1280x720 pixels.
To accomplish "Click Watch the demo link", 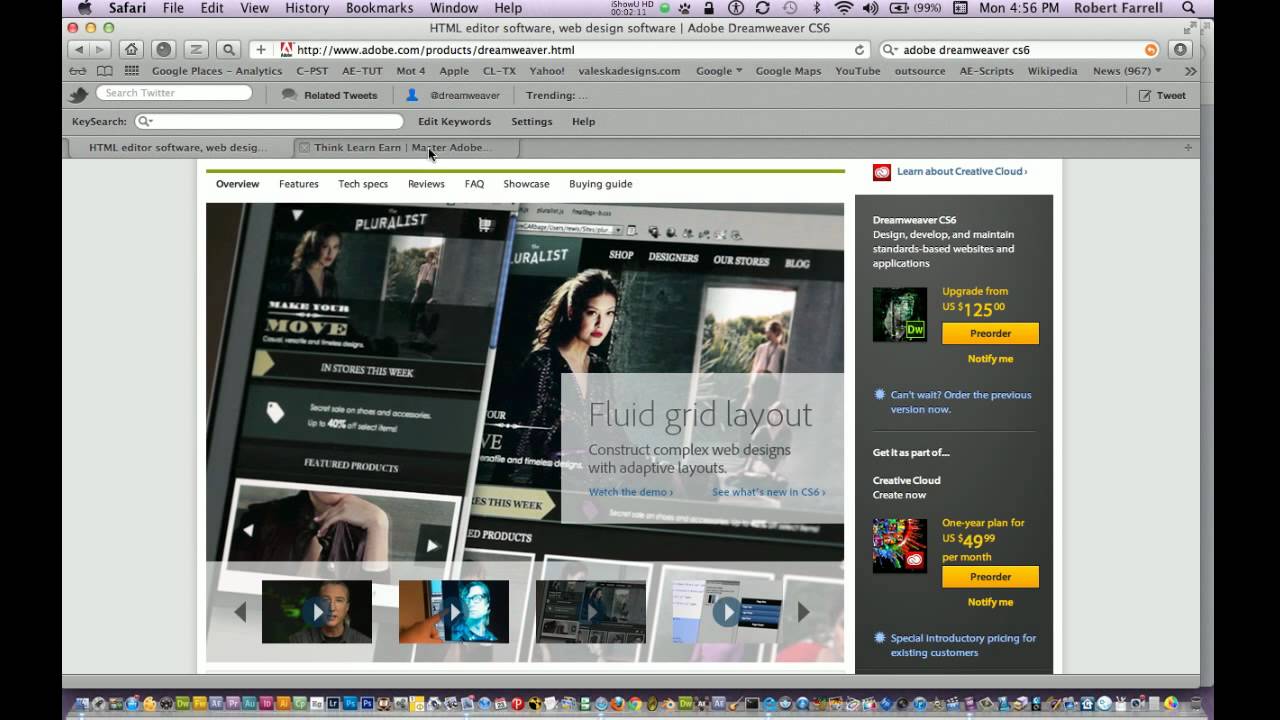I will (x=631, y=492).
